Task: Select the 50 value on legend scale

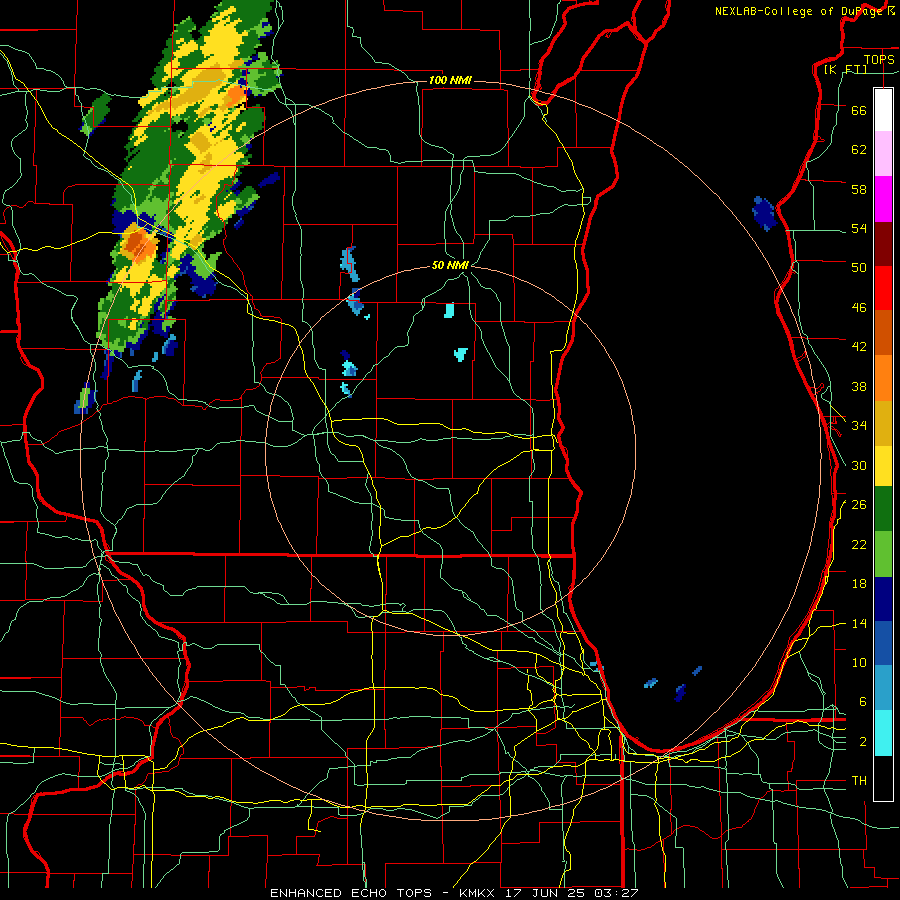Action: (x=859, y=267)
